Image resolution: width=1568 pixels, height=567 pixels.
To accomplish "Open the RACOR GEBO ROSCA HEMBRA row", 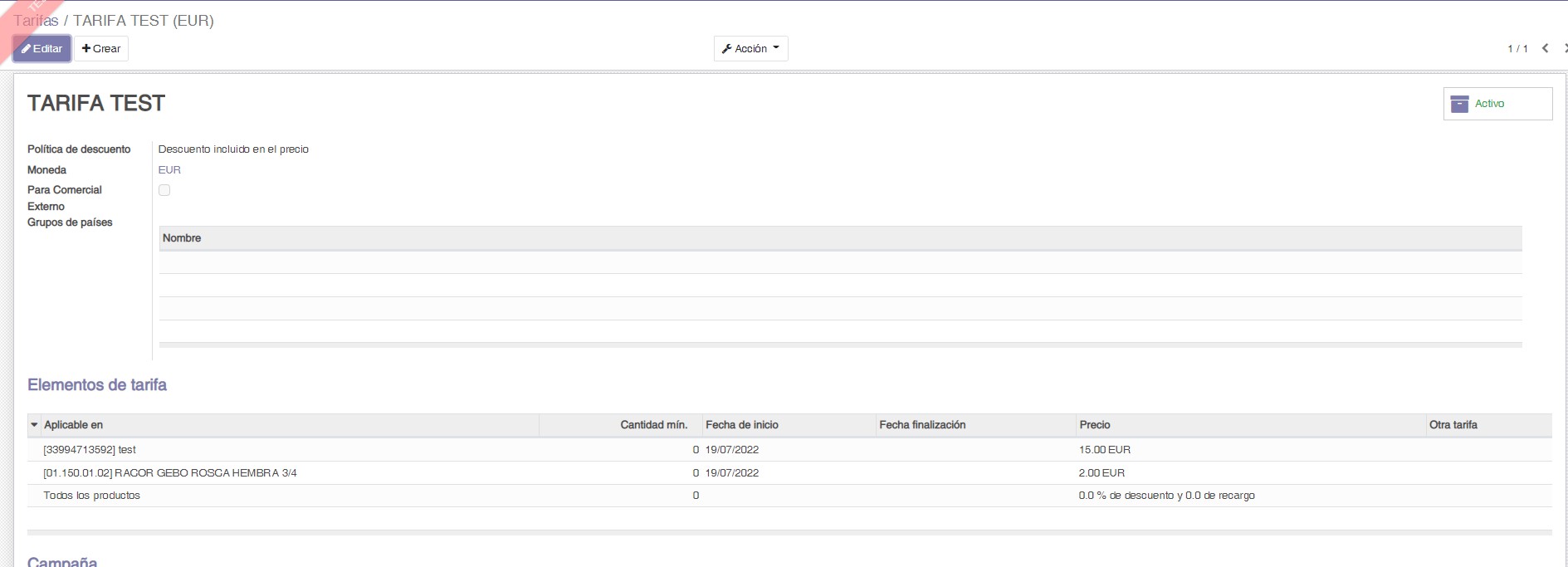I will click(169, 473).
